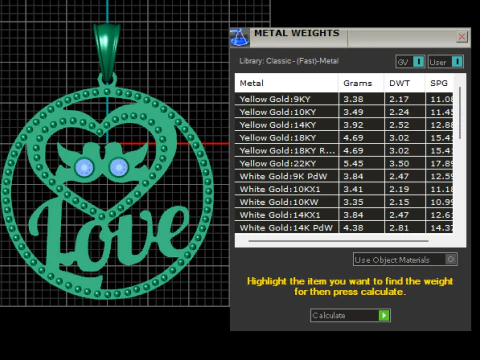Viewport: 480px width, 360px height.
Task: Select White Gold:9K PdW row
Action: 344,176
